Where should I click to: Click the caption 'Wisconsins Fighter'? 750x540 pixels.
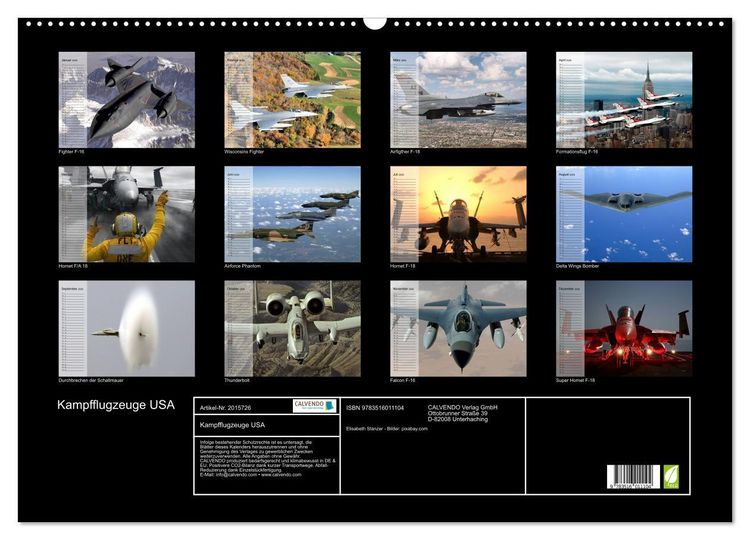[244, 152]
